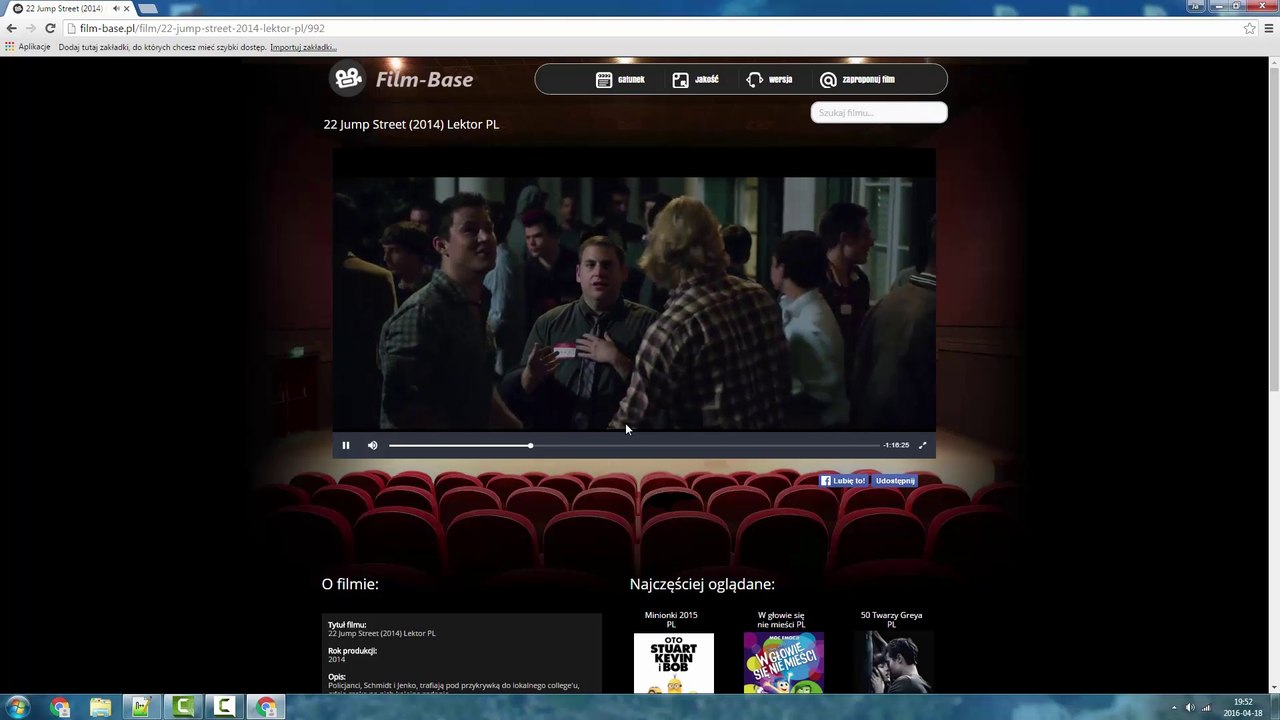The height and width of the screenshot is (720, 1280).
Task: Open the 50 Twarzy Greya PL poster
Action: click(x=894, y=663)
